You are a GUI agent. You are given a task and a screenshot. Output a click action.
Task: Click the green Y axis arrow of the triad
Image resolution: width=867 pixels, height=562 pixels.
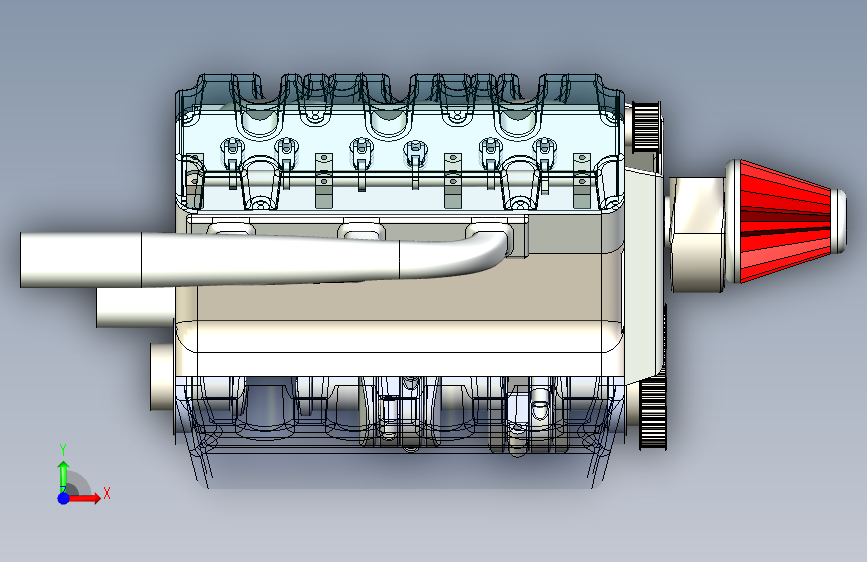coord(64,476)
